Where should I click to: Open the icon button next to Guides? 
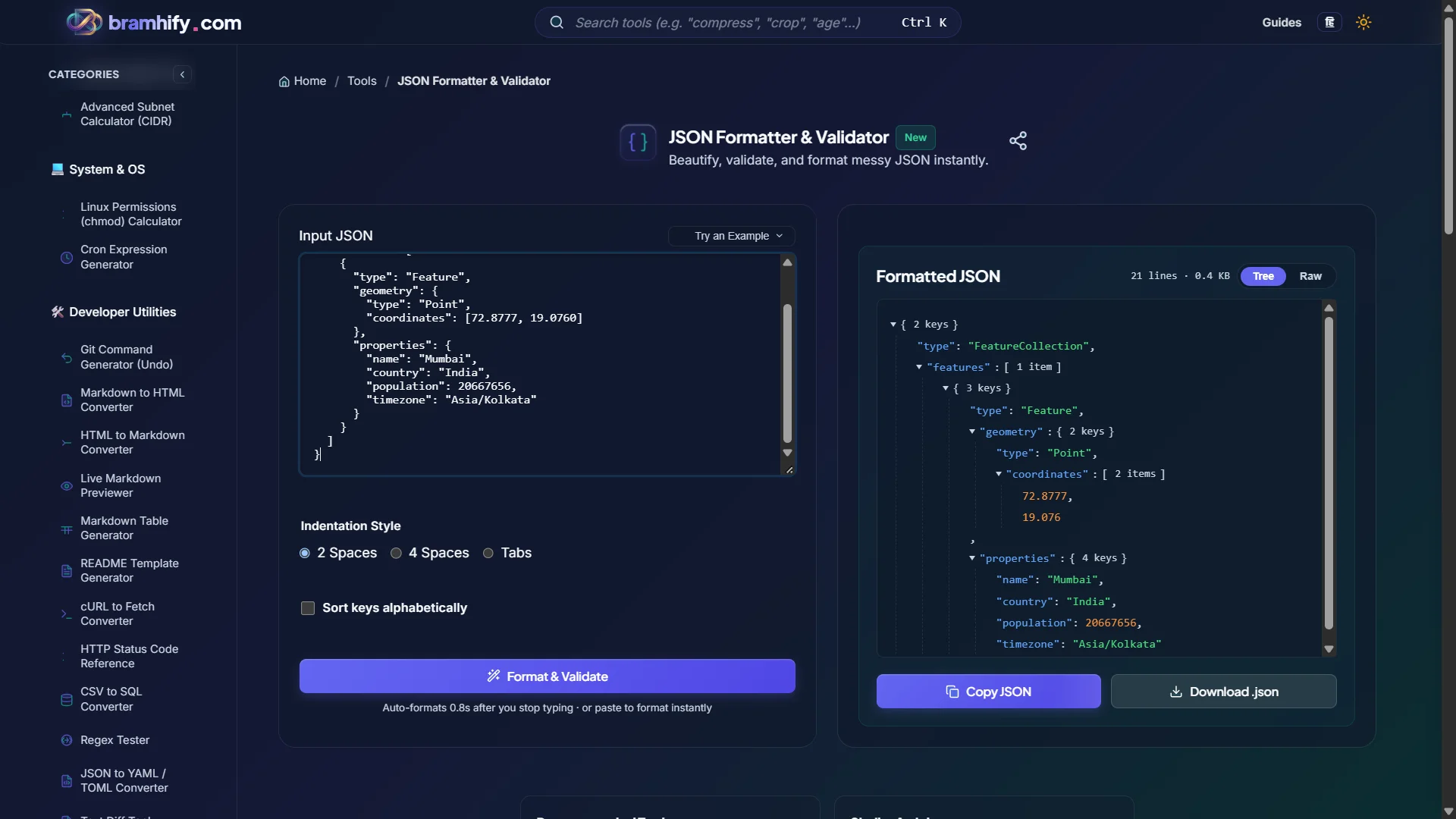point(1329,22)
